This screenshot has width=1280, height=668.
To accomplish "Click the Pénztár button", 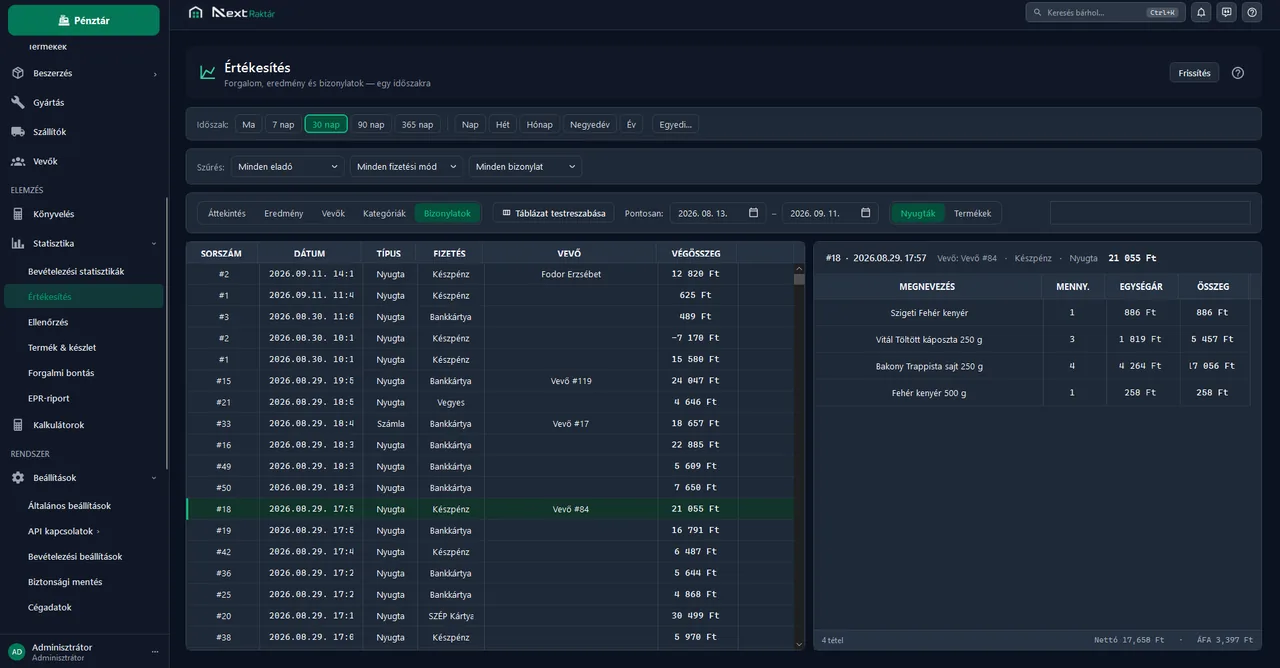I will pos(84,20).
